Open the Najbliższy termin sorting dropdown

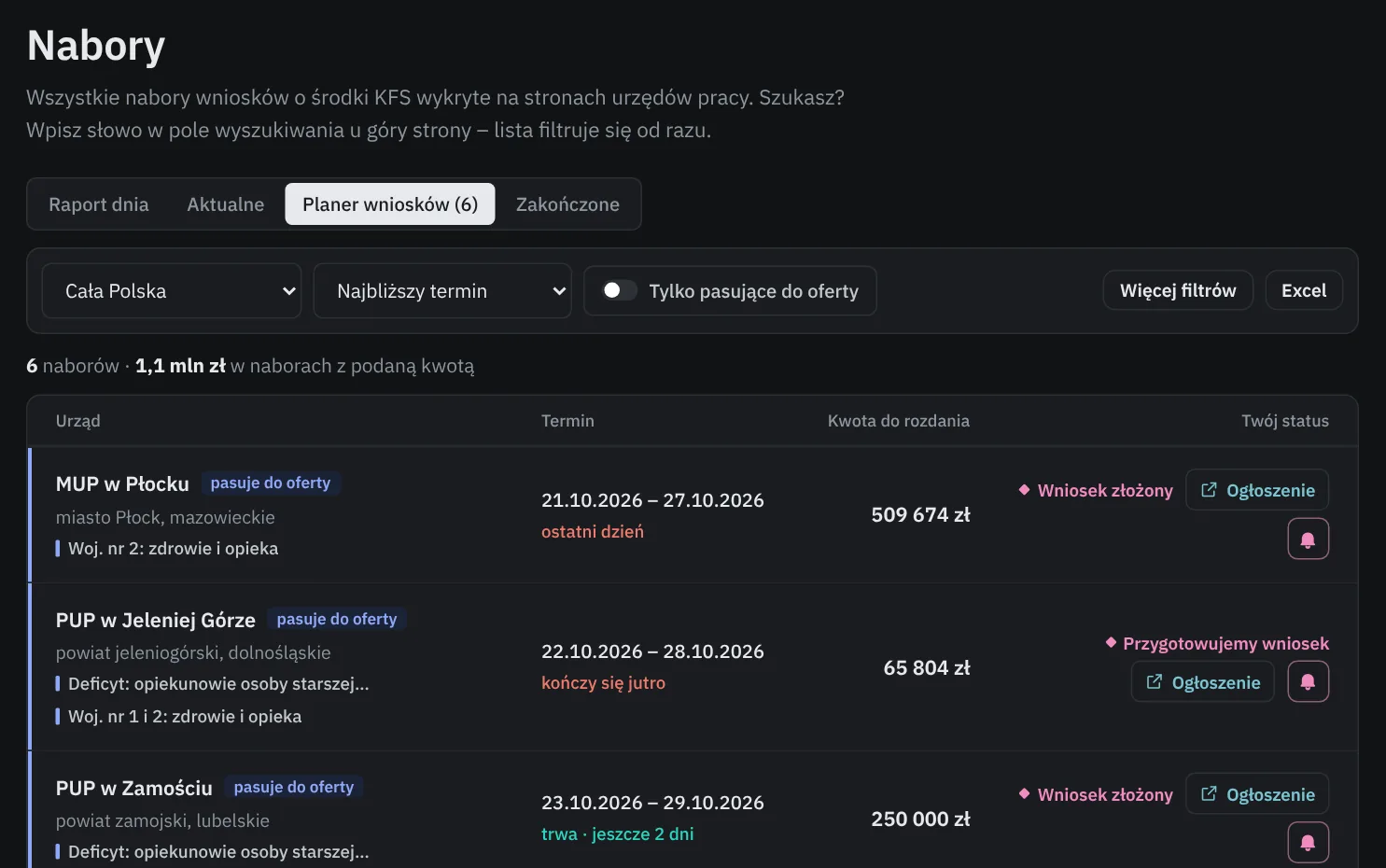tap(442, 291)
